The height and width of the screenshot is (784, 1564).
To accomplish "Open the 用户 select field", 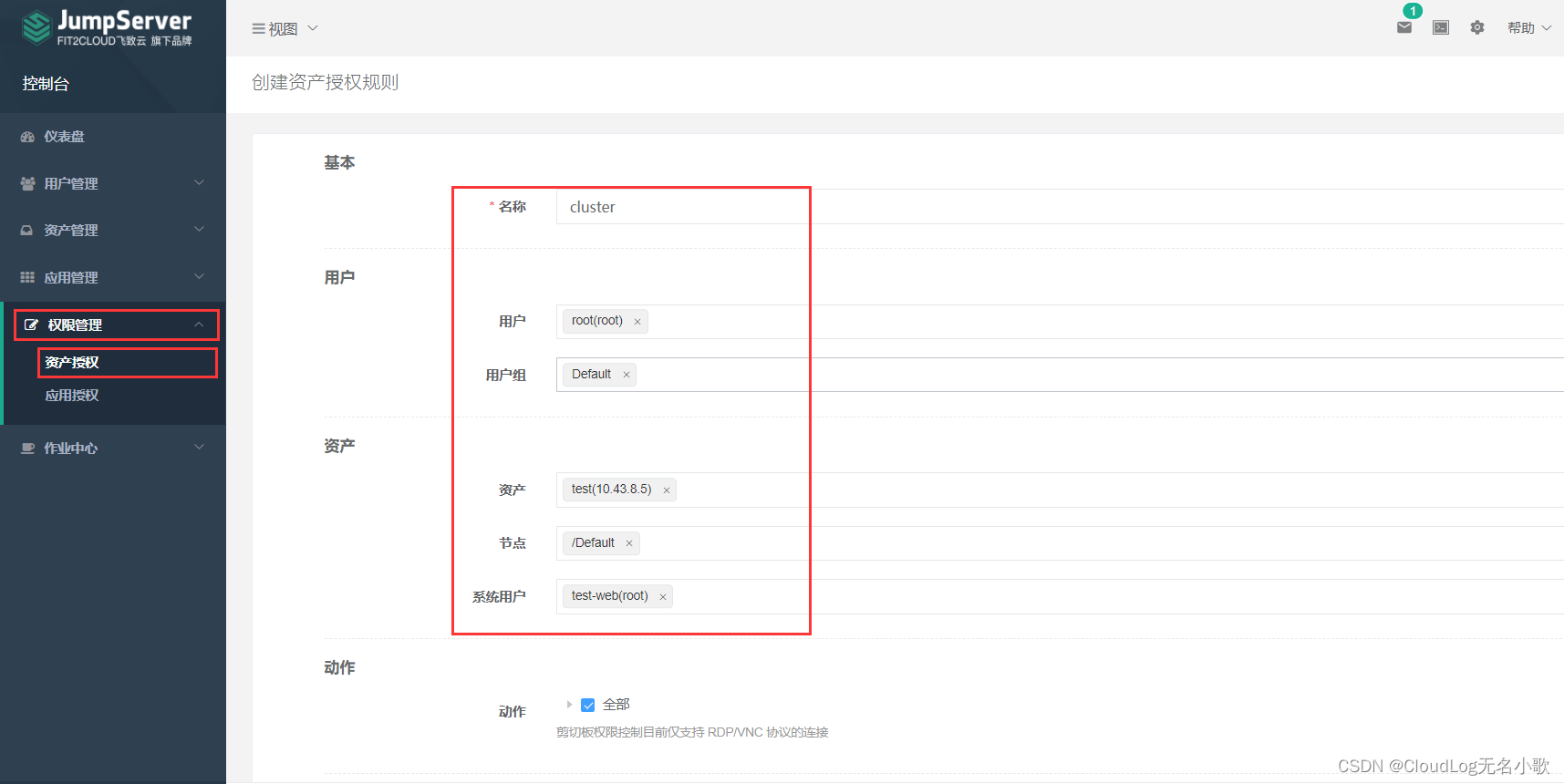I will coord(1060,322).
